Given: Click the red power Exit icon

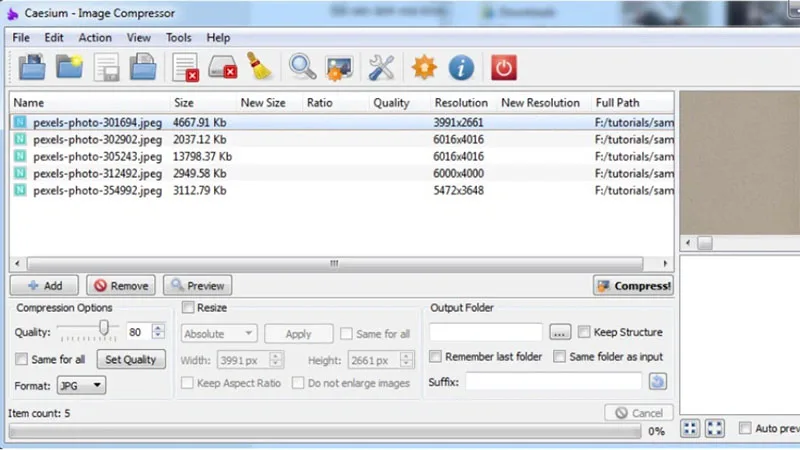Looking at the screenshot, I should point(504,67).
